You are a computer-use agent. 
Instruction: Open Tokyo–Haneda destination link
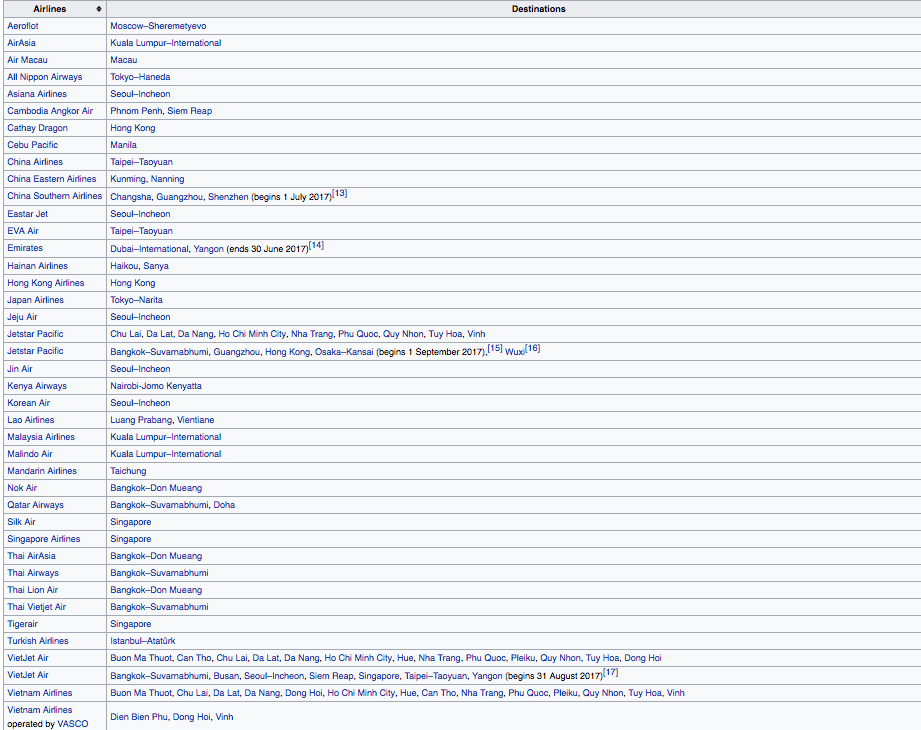(x=140, y=77)
